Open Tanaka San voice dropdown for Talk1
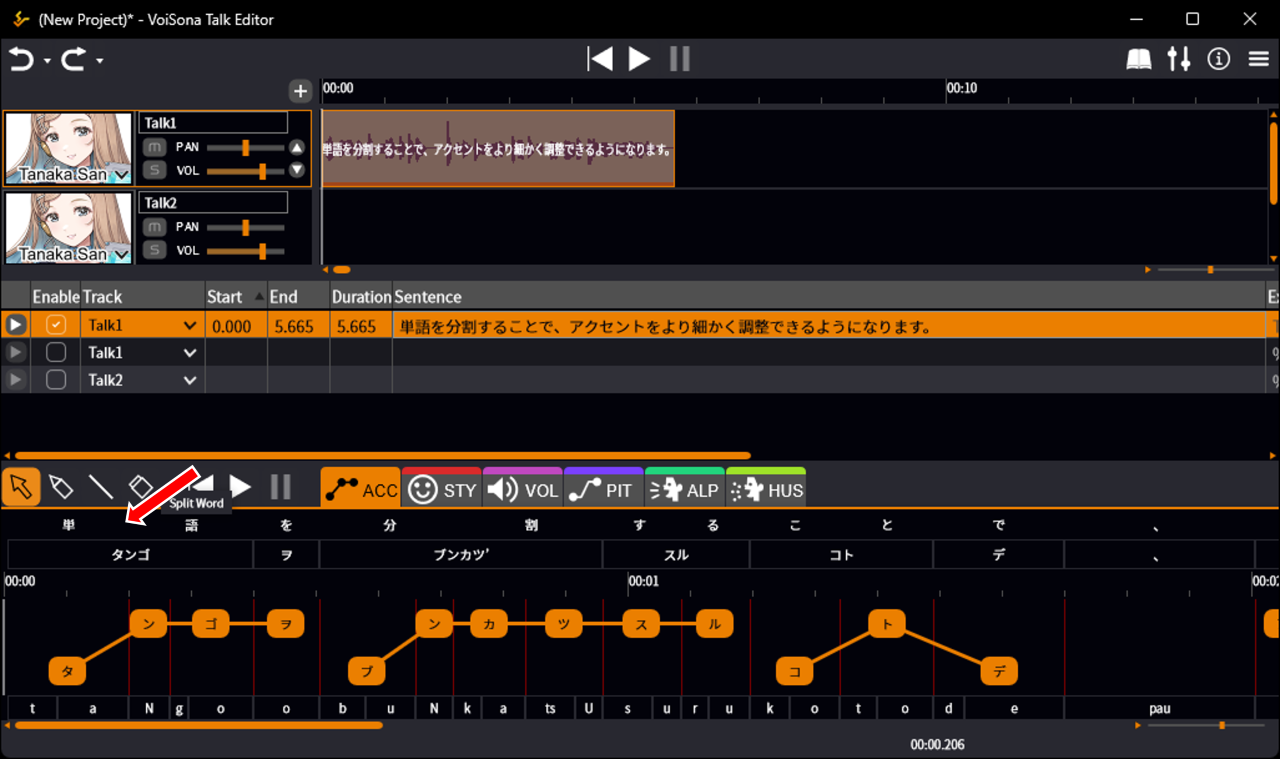1280x759 pixels. click(x=121, y=175)
